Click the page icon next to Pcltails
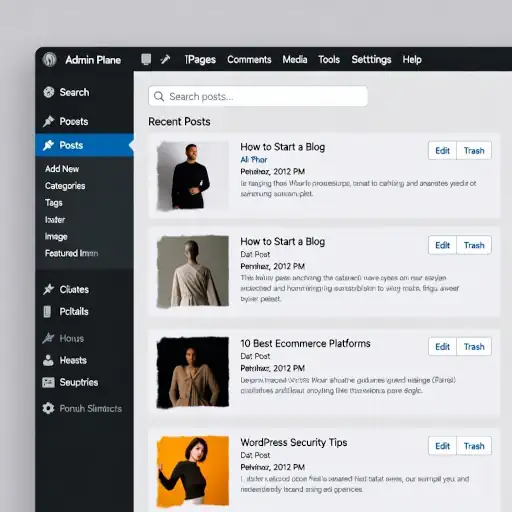Image resolution: width=512 pixels, height=512 pixels. tap(47, 312)
